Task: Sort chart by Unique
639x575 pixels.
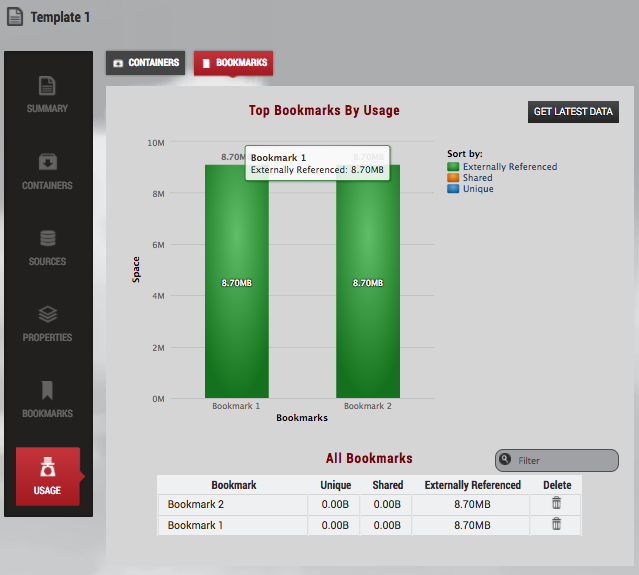Action: [x=477, y=189]
